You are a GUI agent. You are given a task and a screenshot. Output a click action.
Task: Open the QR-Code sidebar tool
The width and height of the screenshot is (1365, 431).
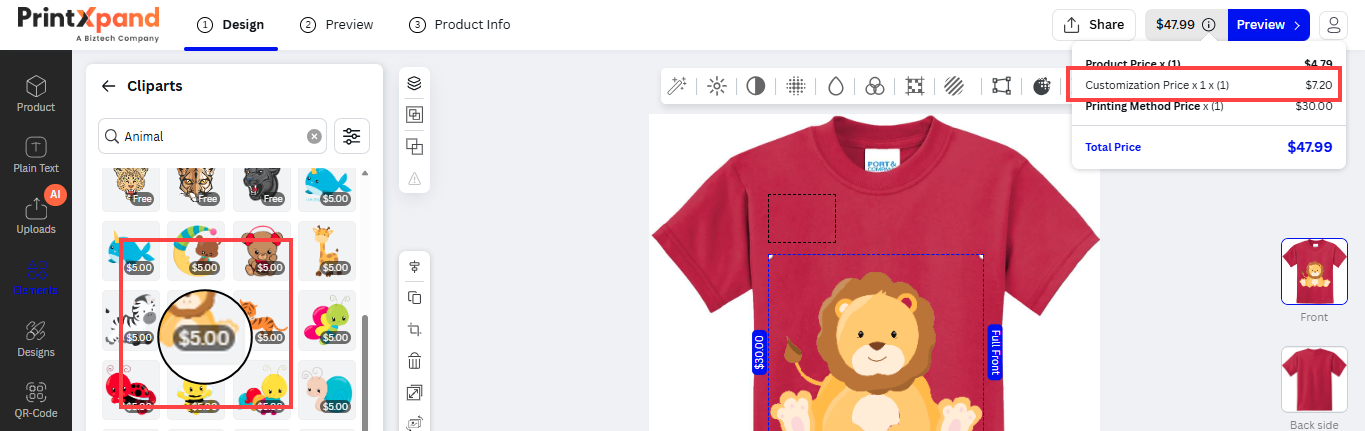point(36,399)
